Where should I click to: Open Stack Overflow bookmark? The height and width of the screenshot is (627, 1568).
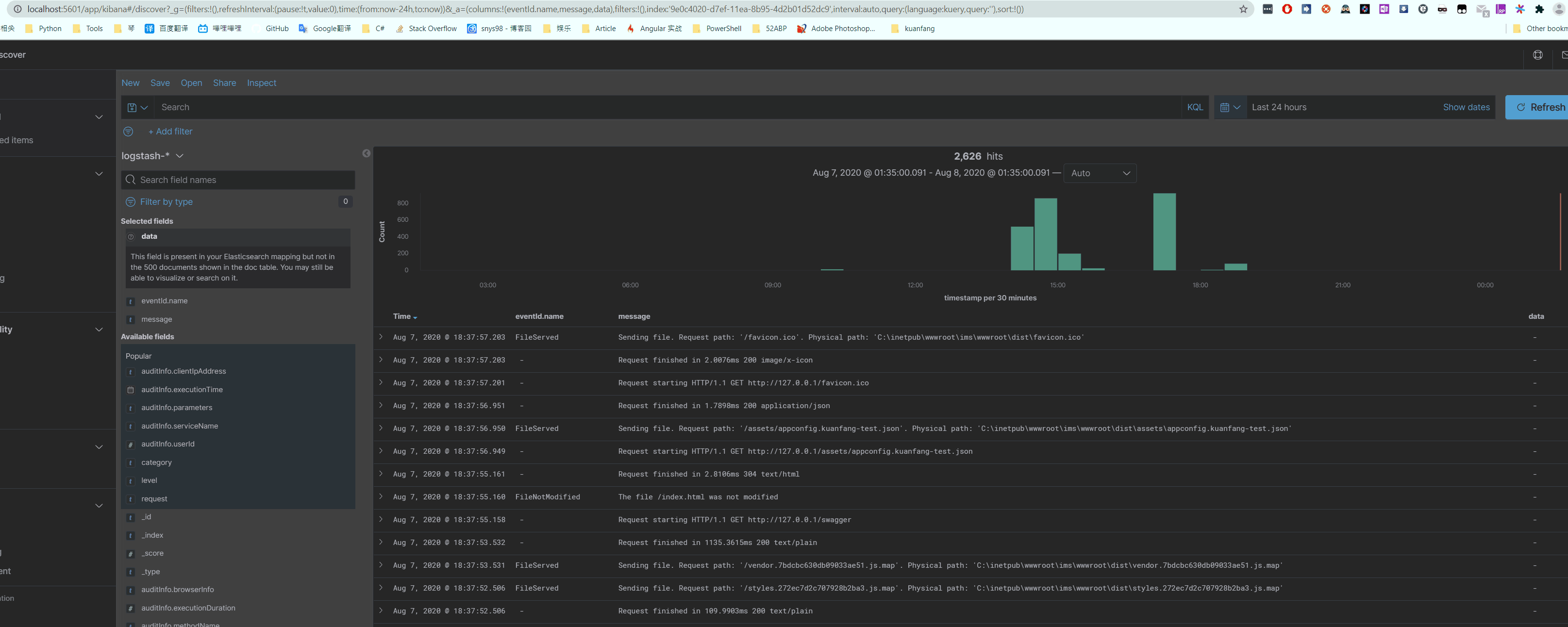(x=426, y=29)
